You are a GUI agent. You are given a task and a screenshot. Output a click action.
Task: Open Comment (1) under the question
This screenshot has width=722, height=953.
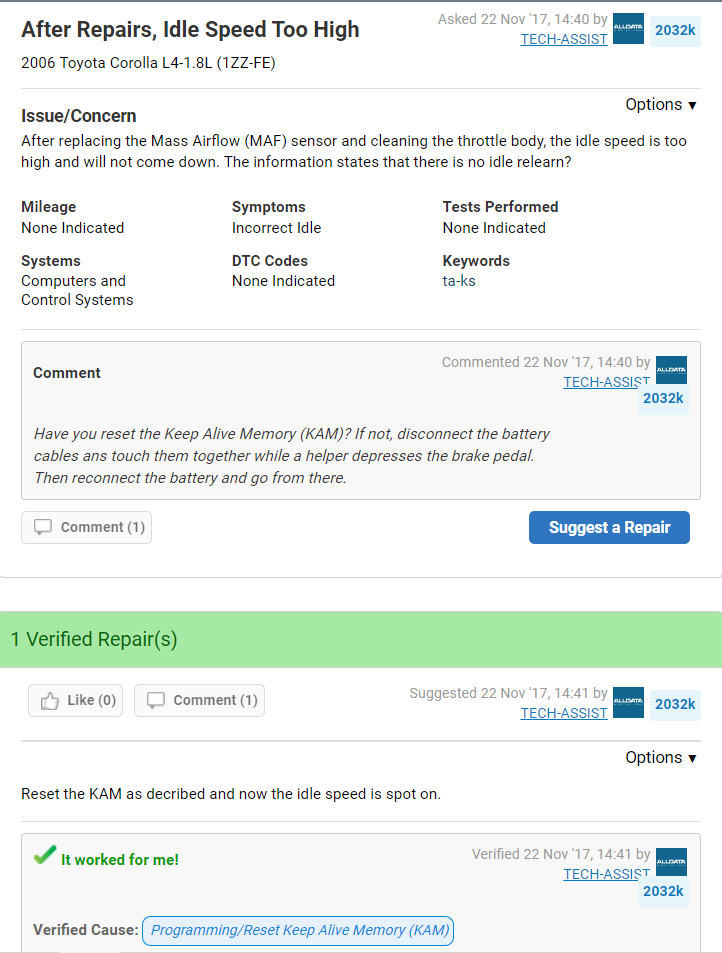(x=87, y=527)
